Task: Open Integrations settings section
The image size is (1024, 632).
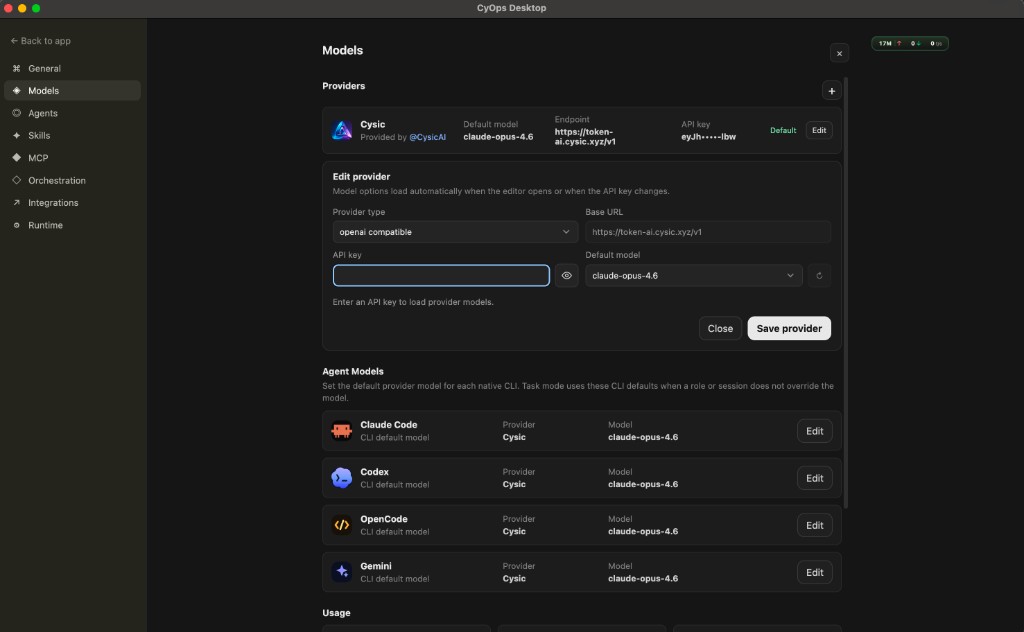Action: pyautogui.click(x=72, y=202)
